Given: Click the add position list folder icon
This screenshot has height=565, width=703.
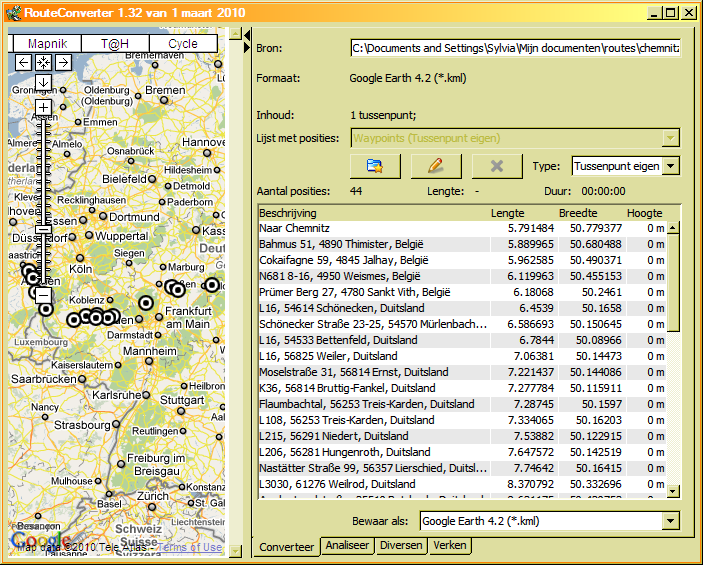Looking at the screenshot, I should click(376, 166).
